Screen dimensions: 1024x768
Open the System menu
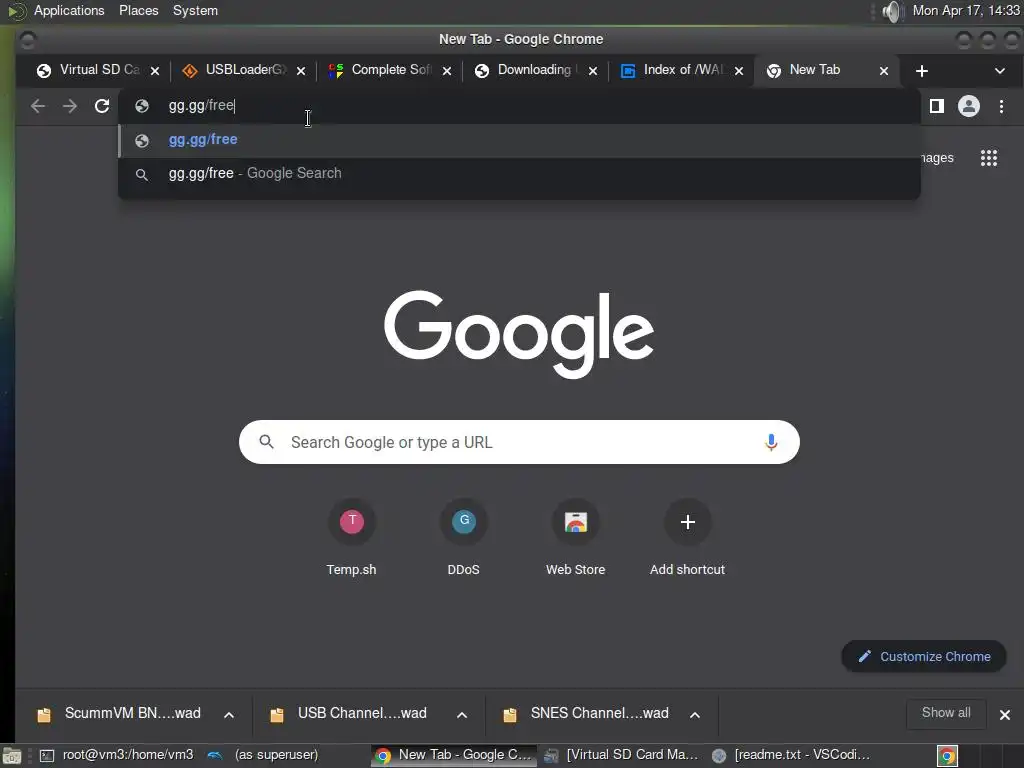[195, 10]
